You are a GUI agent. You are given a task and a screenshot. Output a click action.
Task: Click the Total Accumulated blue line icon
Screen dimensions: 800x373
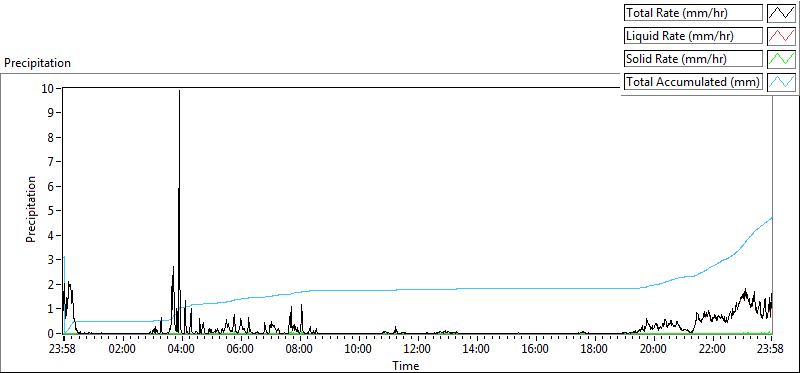tap(781, 82)
